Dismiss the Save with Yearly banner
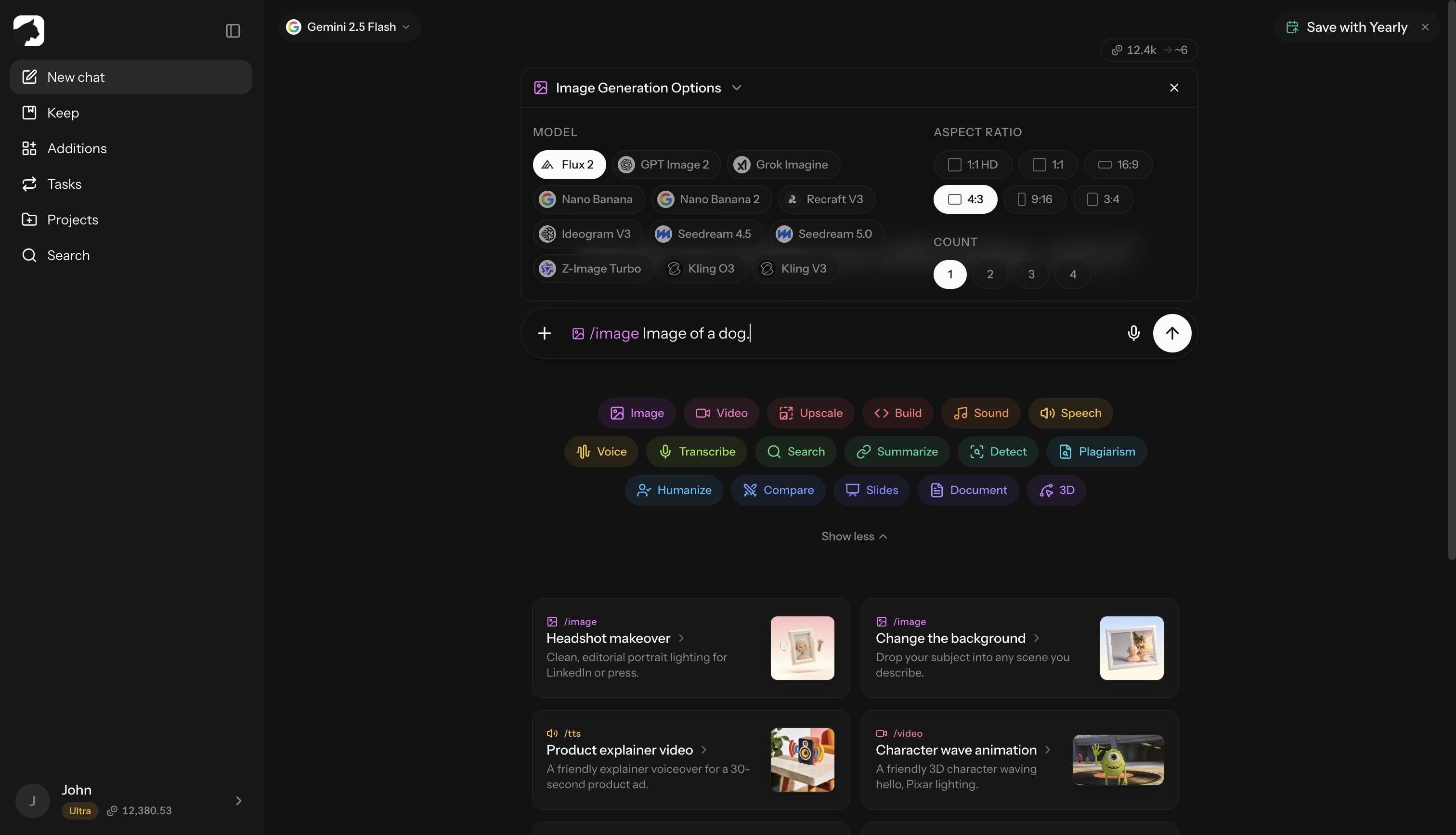This screenshot has width=1456, height=835. (1425, 27)
